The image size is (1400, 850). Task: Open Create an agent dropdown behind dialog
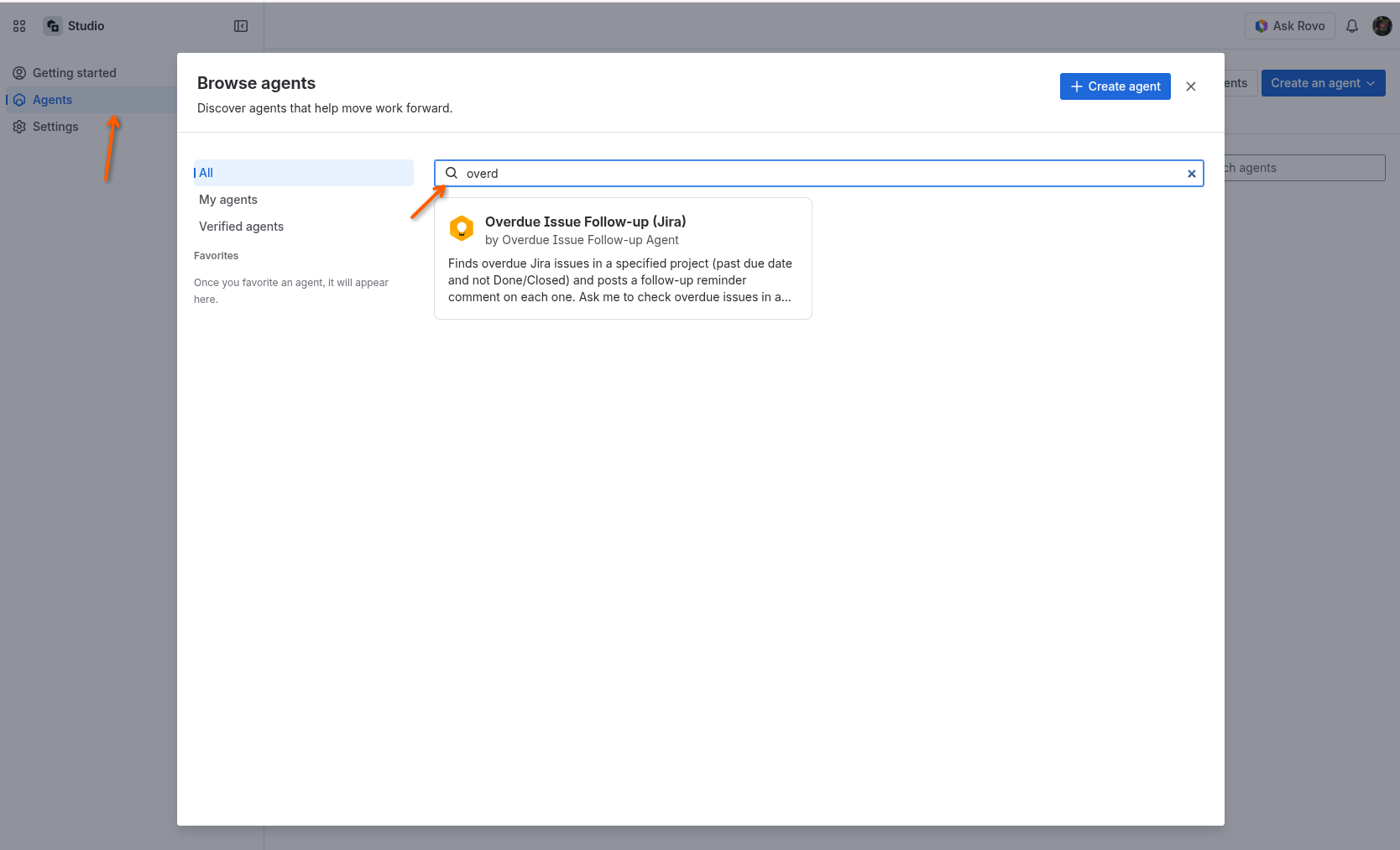1323,83
